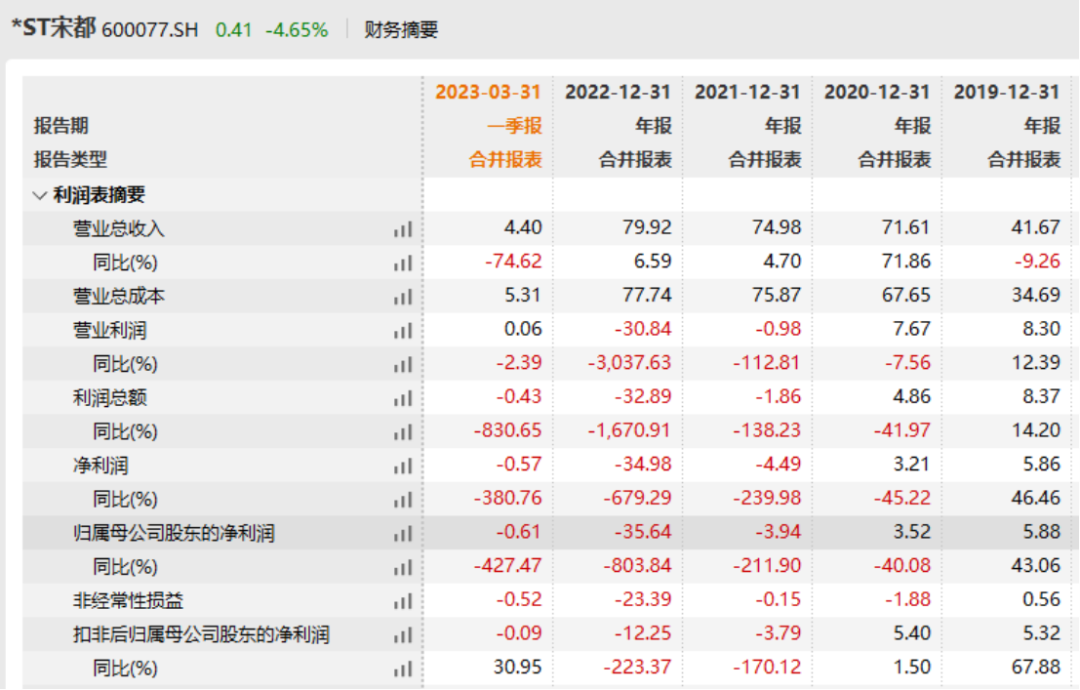The image size is (1080, 690).
Task: Click the 一季报 report type label
Action: click(x=514, y=126)
